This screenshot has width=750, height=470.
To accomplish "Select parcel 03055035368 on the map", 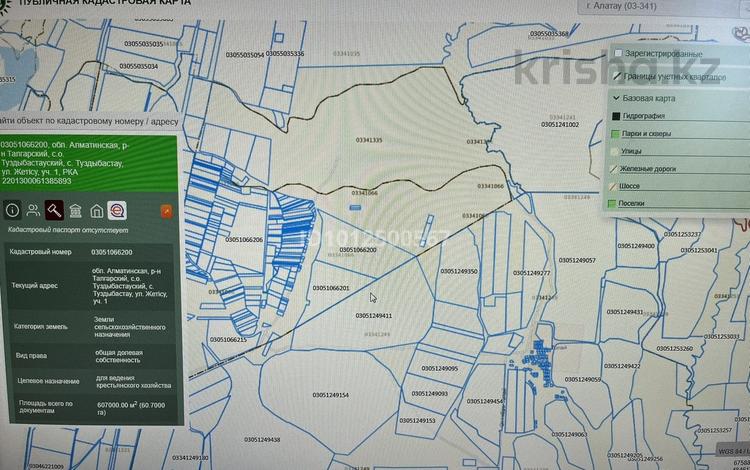I will [549, 33].
